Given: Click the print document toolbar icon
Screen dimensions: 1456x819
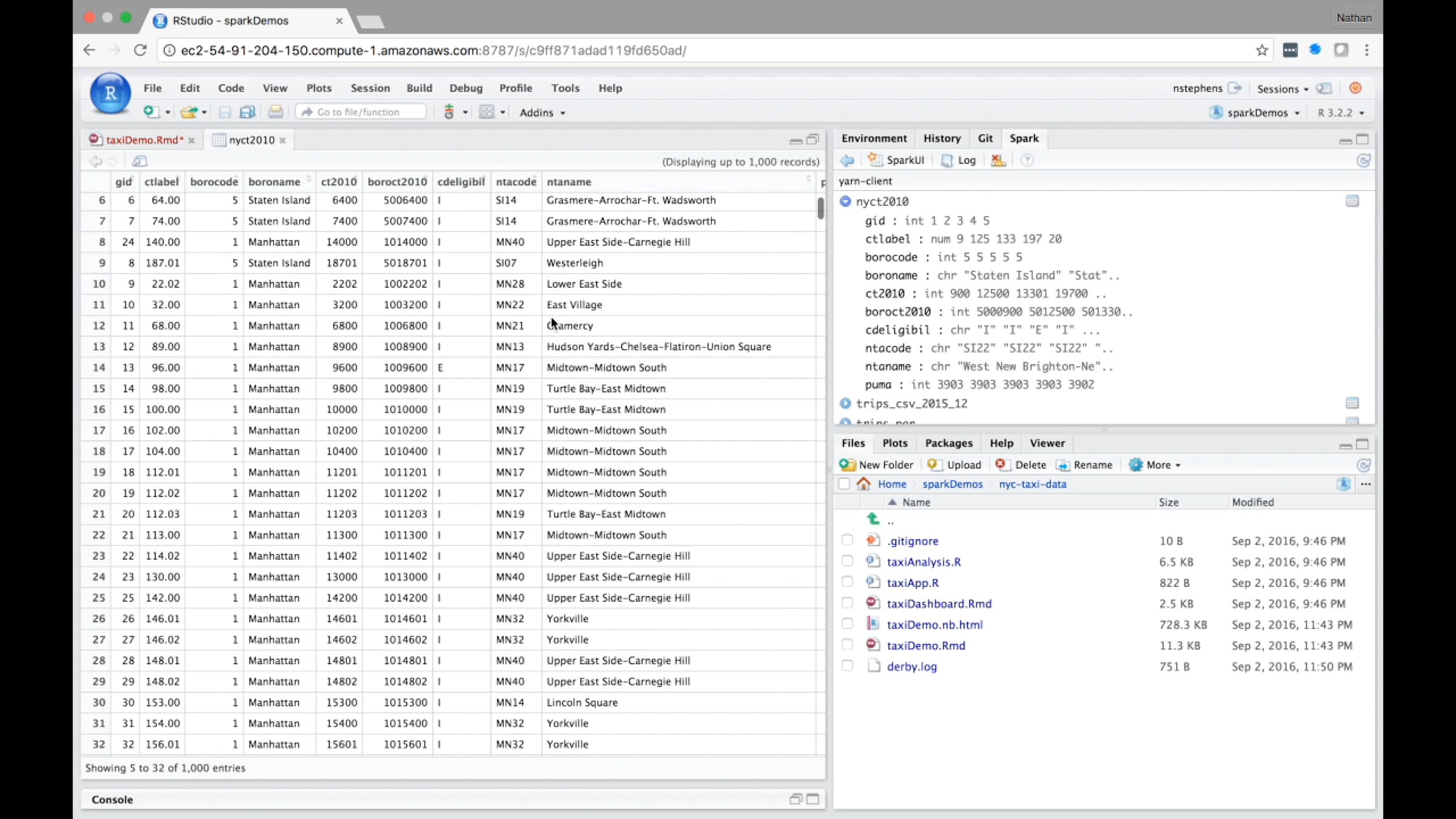Looking at the screenshot, I should coord(275,112).
